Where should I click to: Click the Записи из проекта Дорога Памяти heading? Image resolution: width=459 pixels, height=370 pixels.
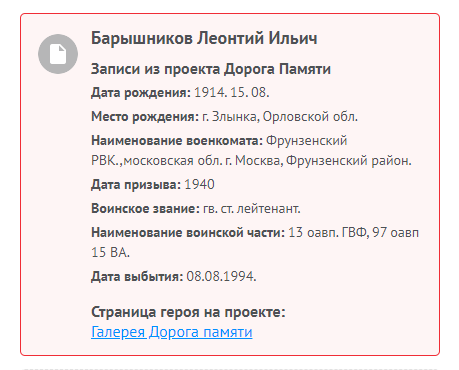[211, 69]
